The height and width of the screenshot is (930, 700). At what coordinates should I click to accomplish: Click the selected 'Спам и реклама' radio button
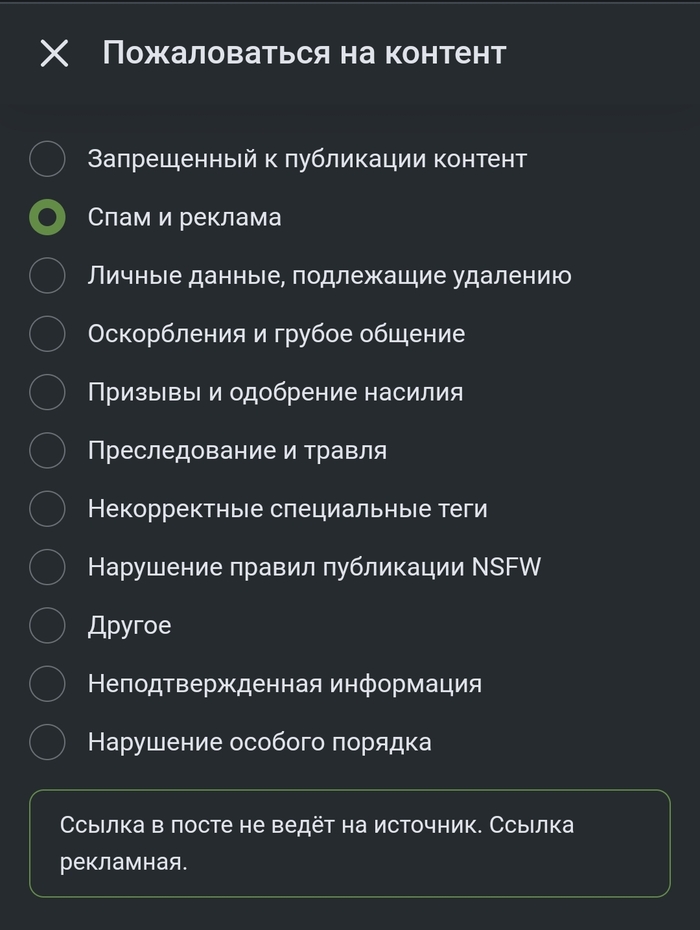(x=47, y=217)
